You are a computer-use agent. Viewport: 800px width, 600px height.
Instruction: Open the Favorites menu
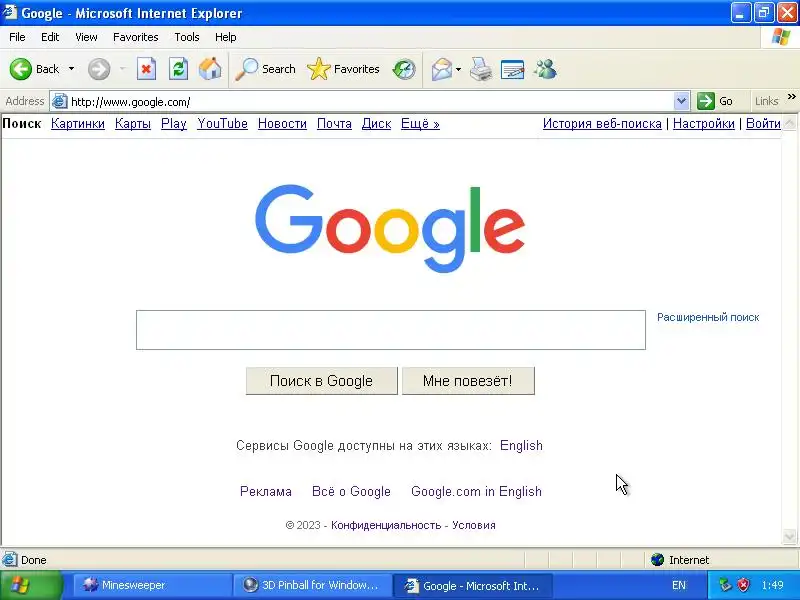[136, 37]
